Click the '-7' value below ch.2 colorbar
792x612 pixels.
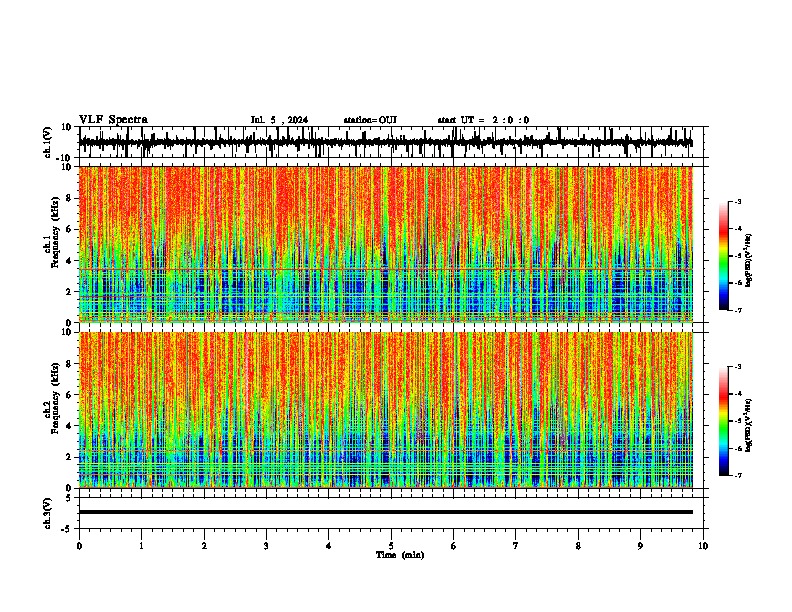click(x=738, y=476)
